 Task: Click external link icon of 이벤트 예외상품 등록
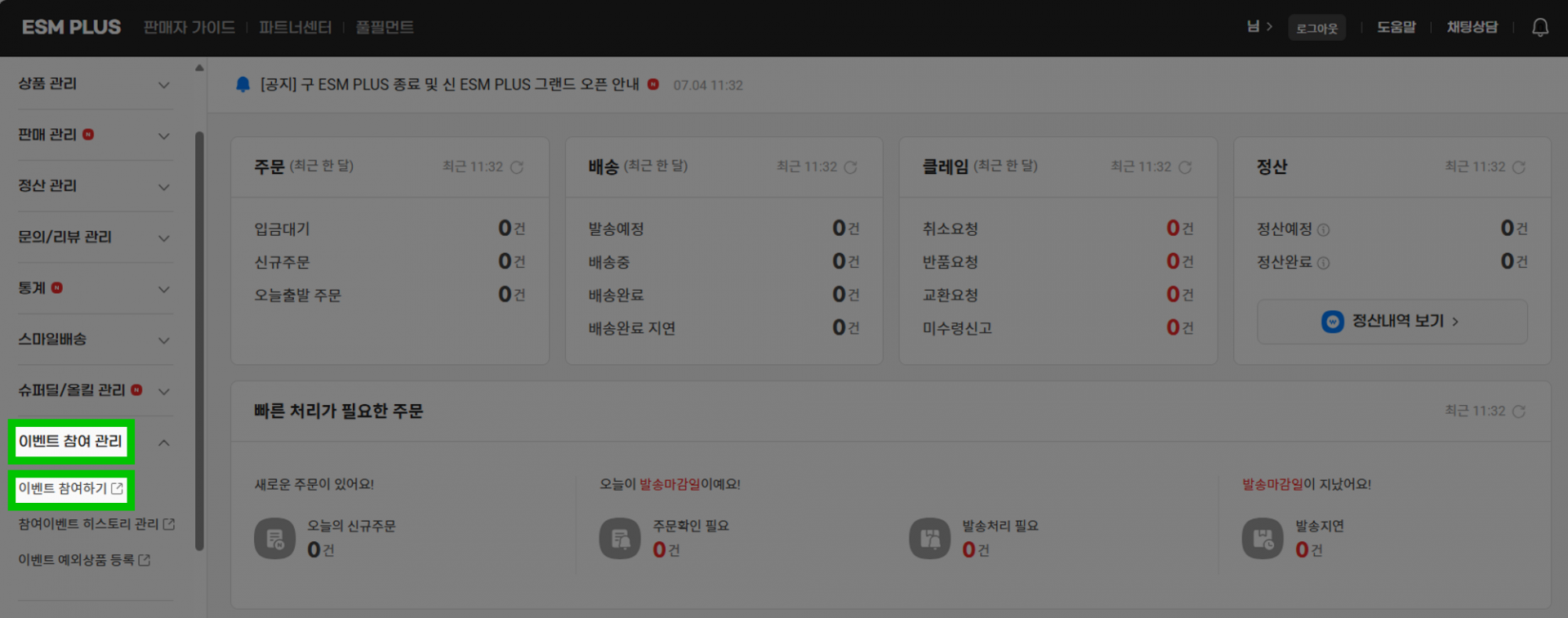(145, 560)
